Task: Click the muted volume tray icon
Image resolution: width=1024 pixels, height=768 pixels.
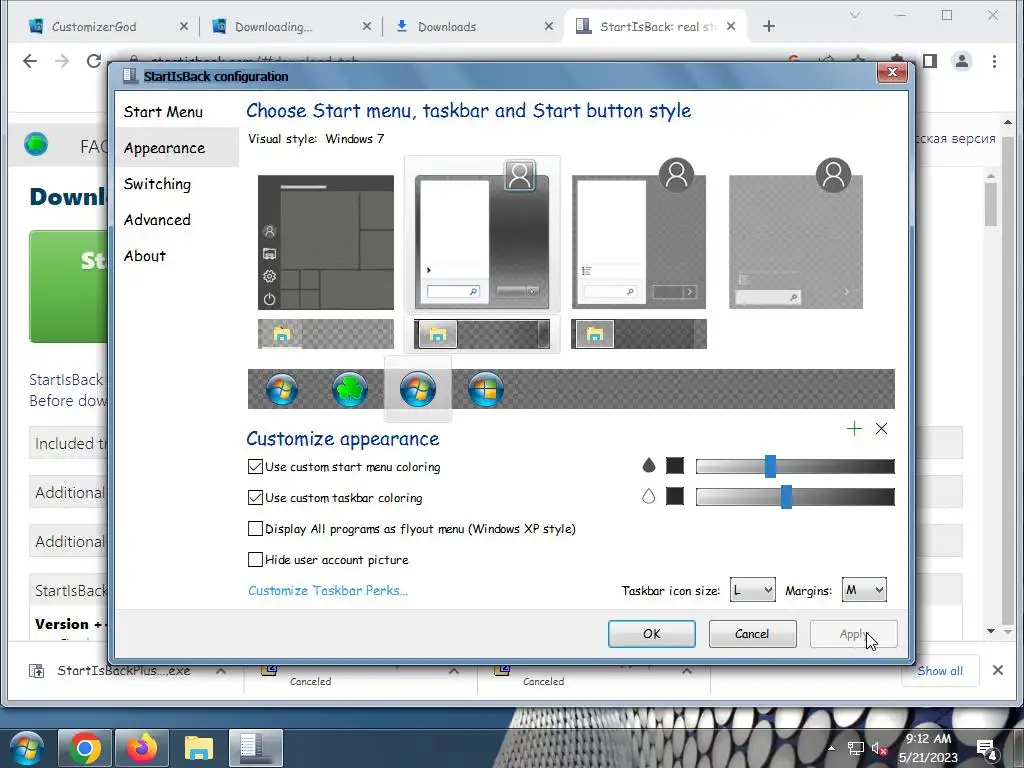Action: coord(879,748)
